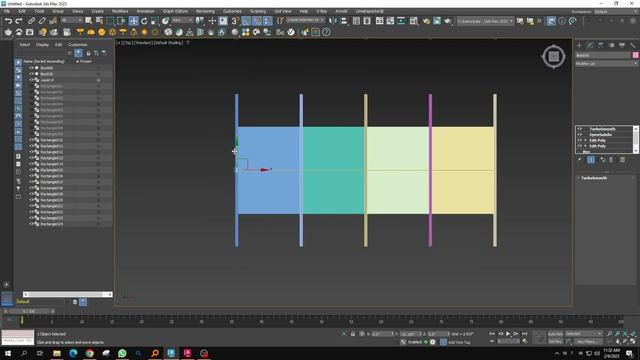
Task: Switch to the Motion command panel
Action: (611, 45)
